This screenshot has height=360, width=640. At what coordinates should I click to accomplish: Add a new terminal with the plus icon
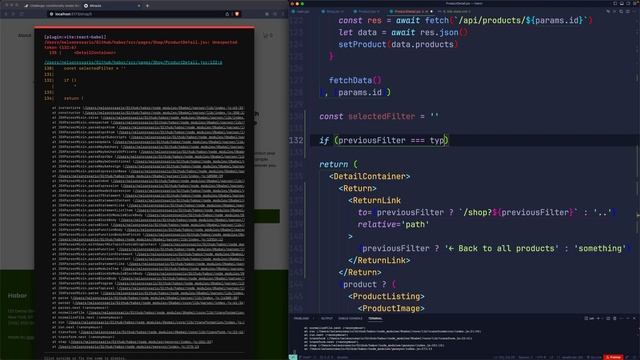[x=599, y=318]
